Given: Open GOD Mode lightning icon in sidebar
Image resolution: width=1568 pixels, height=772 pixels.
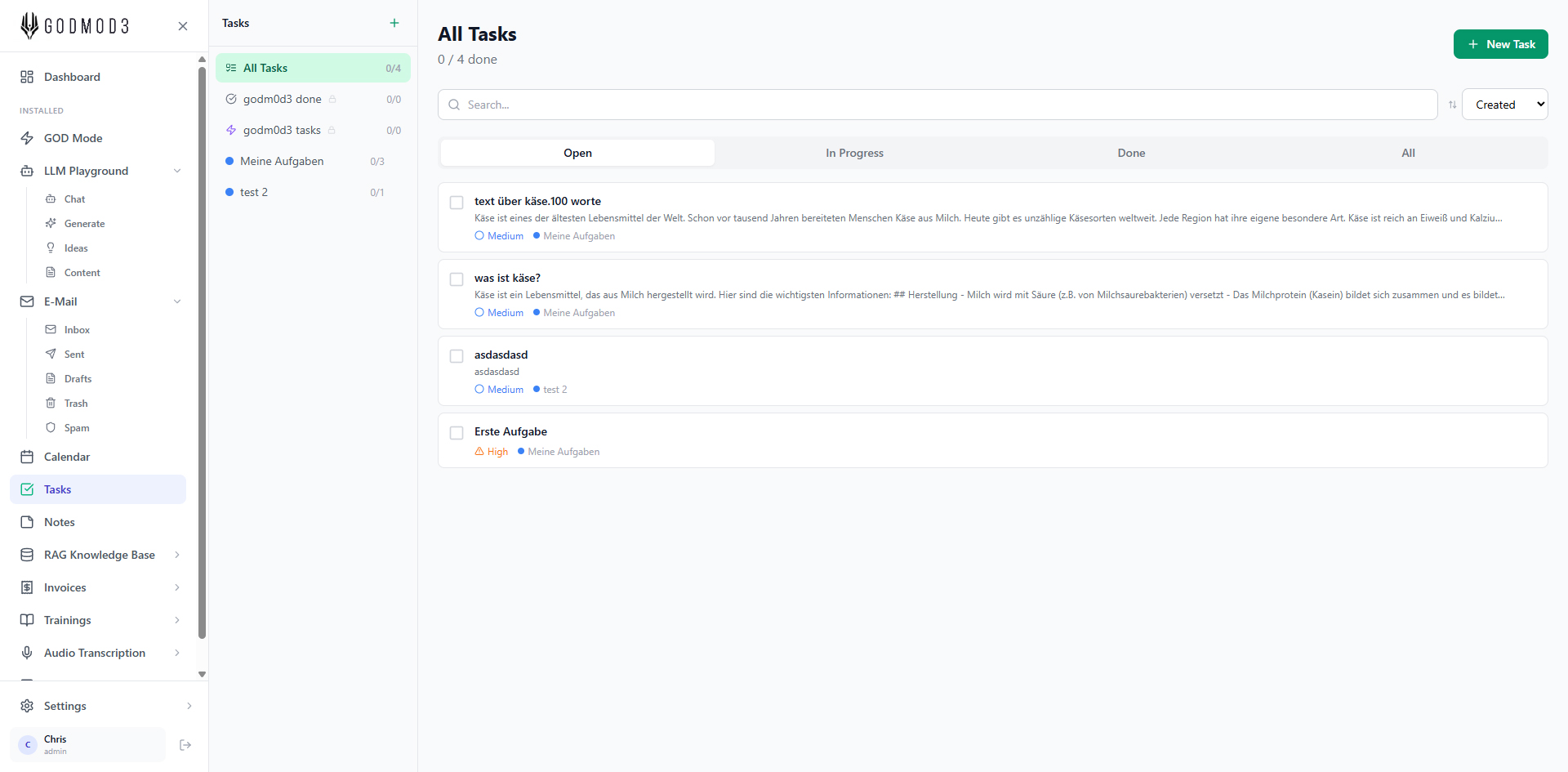Looking at the screenshot, I should [27, 138].
